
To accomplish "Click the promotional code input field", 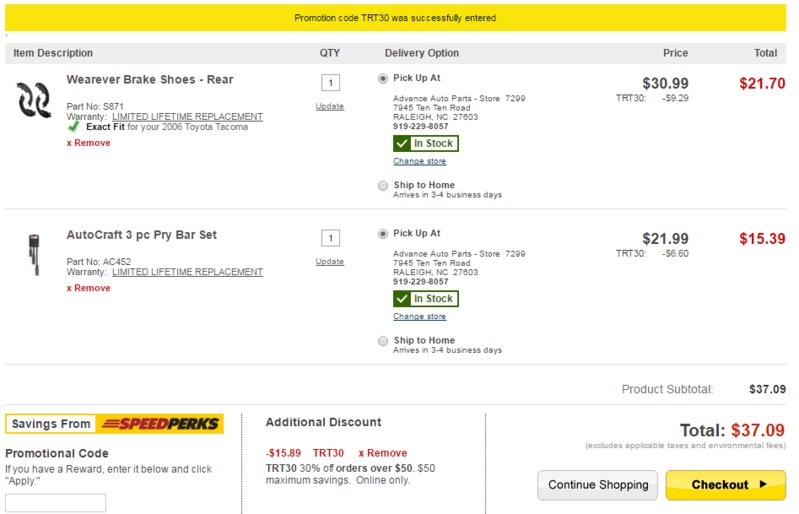I will click(x=56, y=503).
